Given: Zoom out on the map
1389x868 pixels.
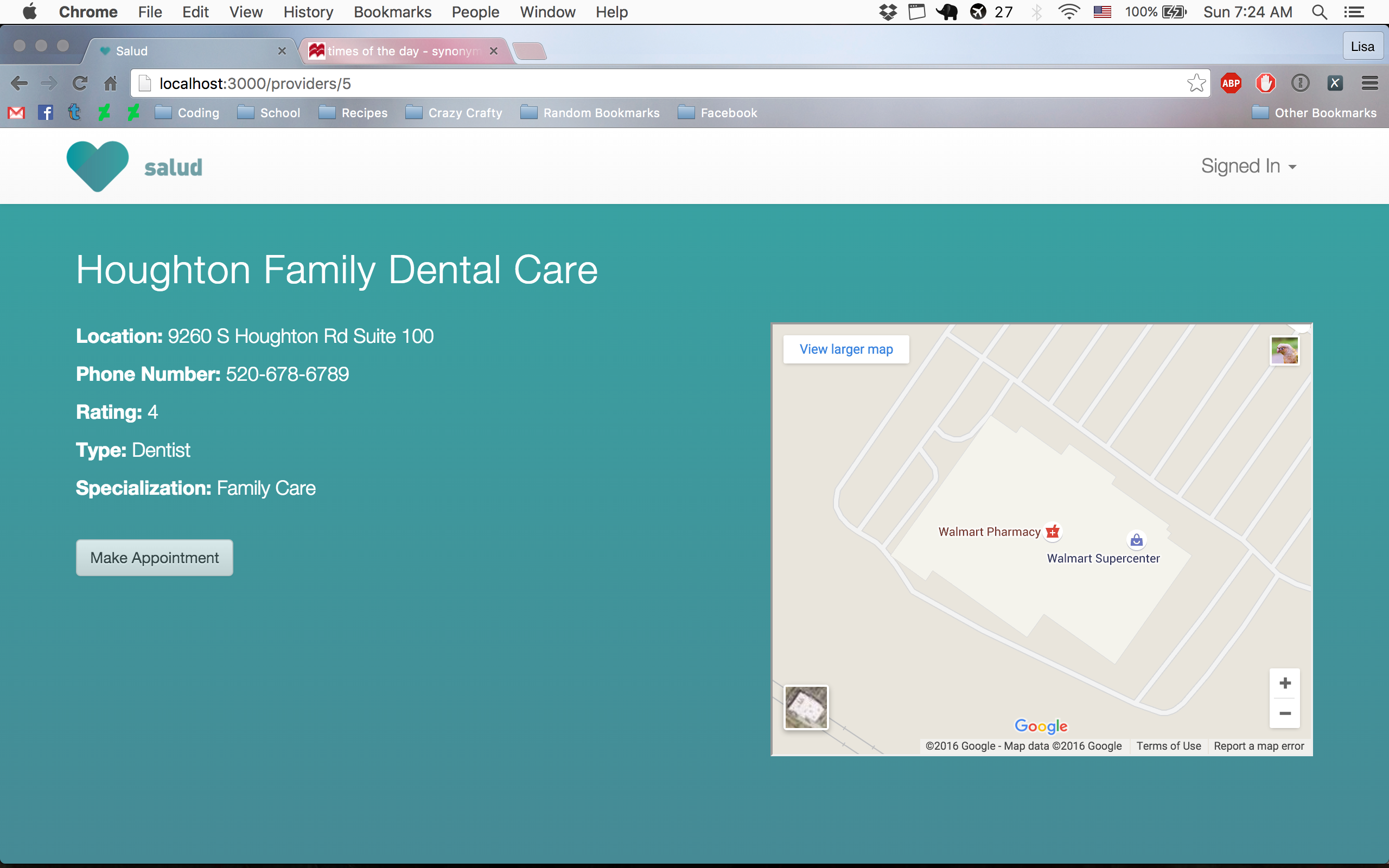Looking at the screenshot, I should 1285,713.
